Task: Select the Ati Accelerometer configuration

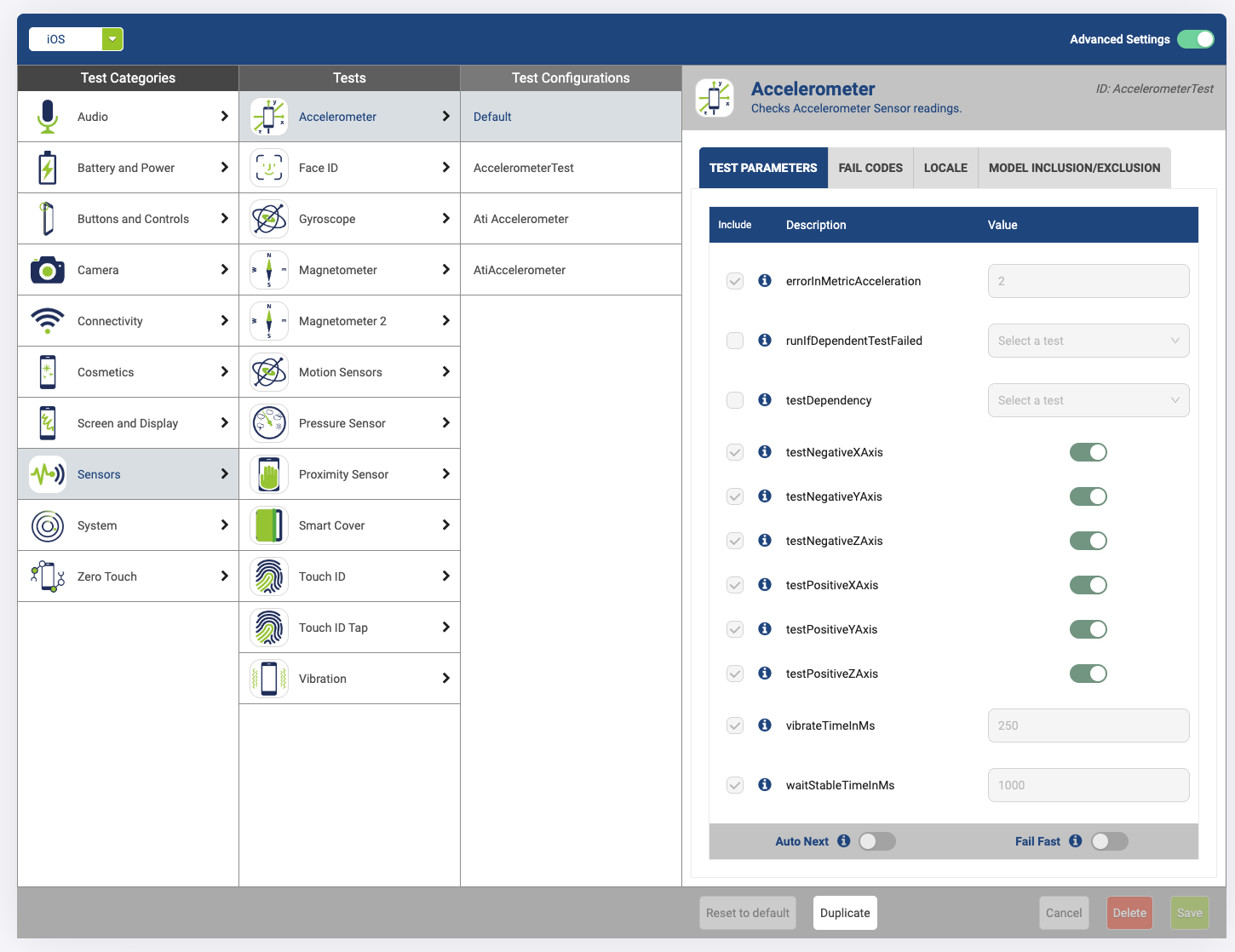Action: (x=571, y=219)
